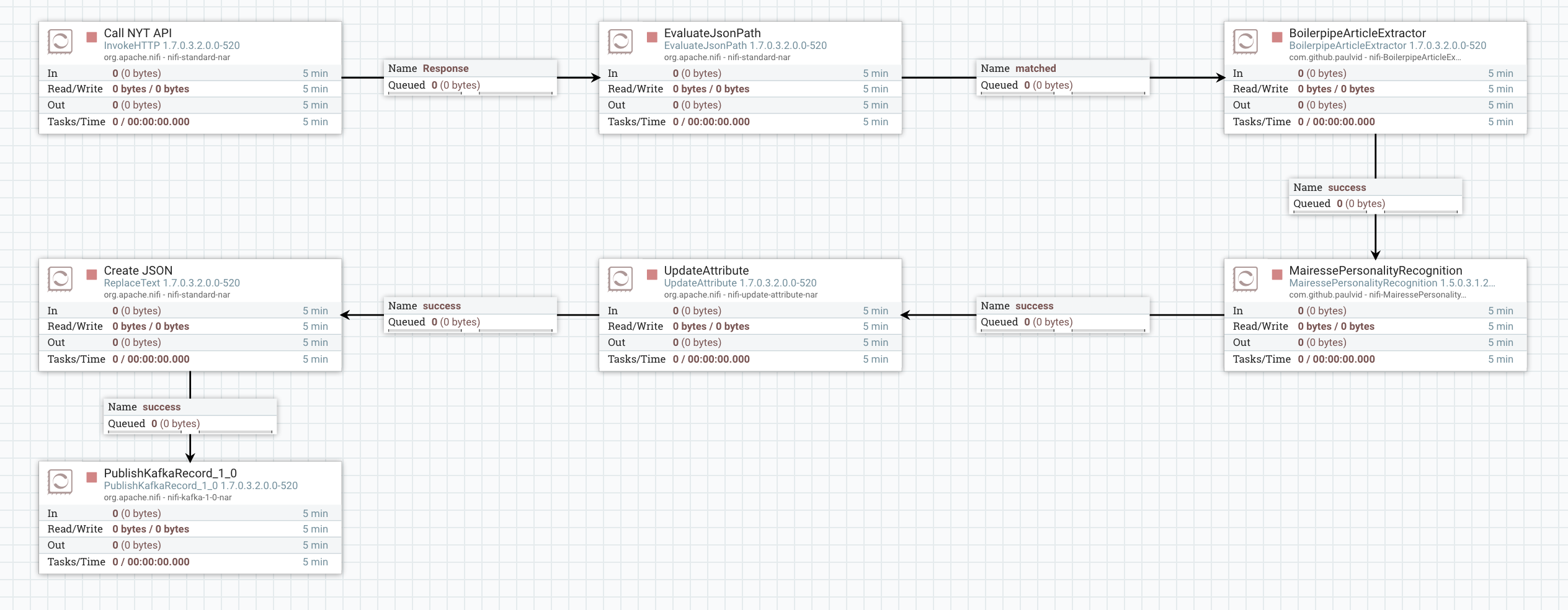Click the Out row of BoilerpipeArticleExtractor
Image resolution: width=1568 pixels, height=610 pixels.
1375,105
